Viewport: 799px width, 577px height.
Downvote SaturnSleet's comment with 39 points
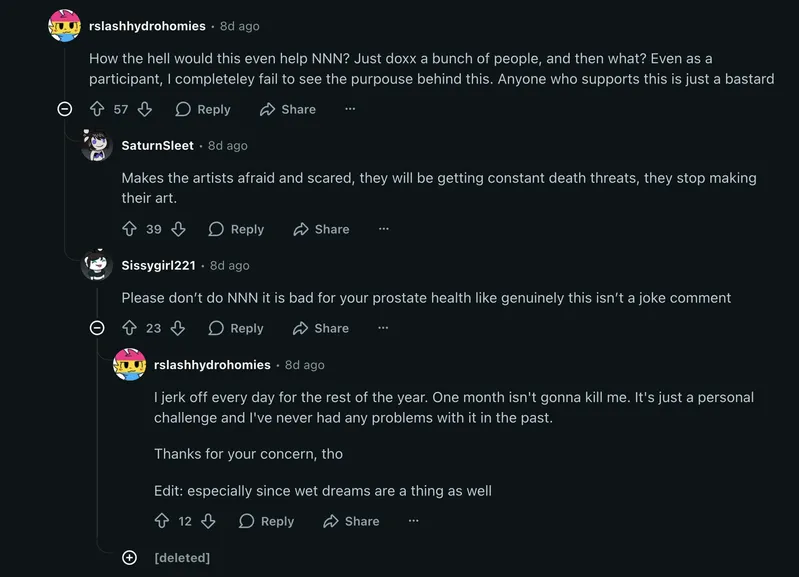click(178, 229)
